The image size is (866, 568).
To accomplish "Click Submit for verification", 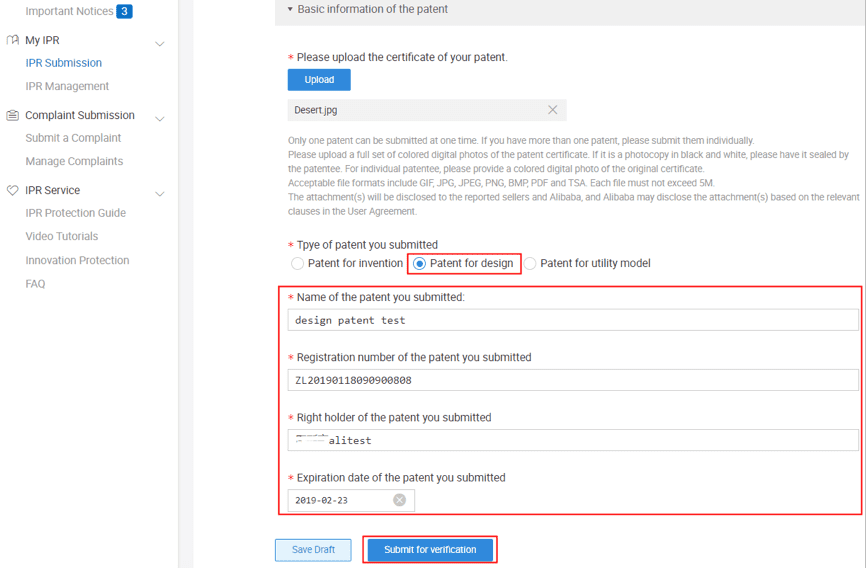I will tap(430, 550).
